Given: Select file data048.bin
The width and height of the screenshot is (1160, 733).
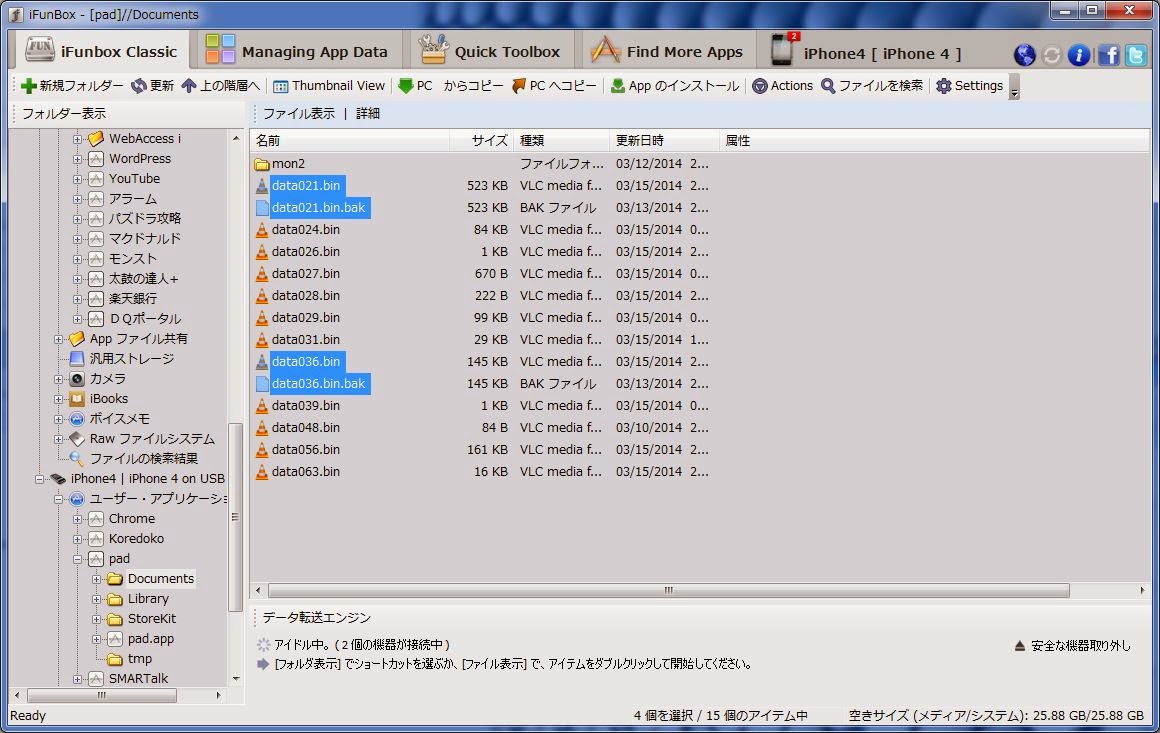Looking at the screenshot, I should [x=306, y=428].
